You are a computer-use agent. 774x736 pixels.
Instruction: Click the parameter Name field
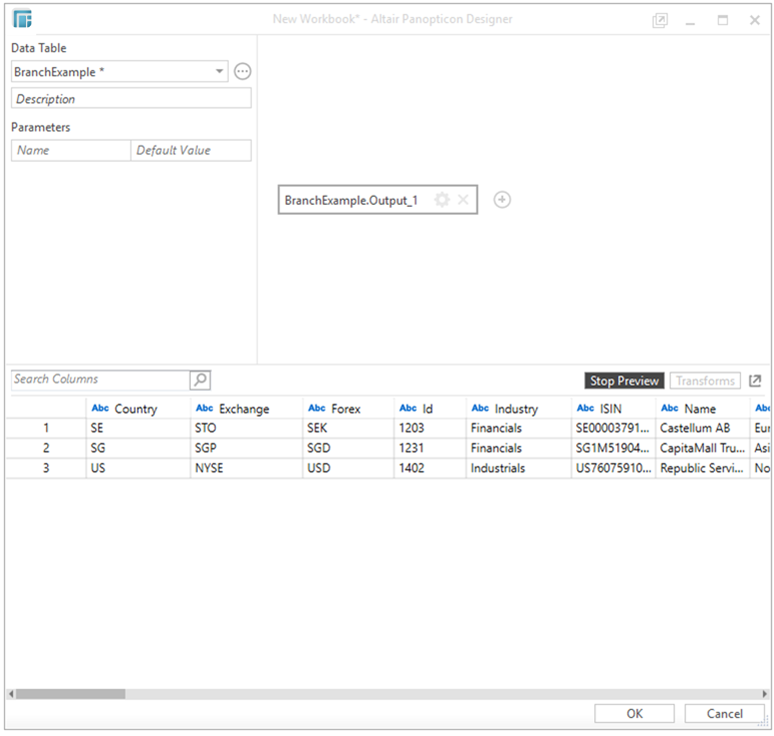pos(71,150)
